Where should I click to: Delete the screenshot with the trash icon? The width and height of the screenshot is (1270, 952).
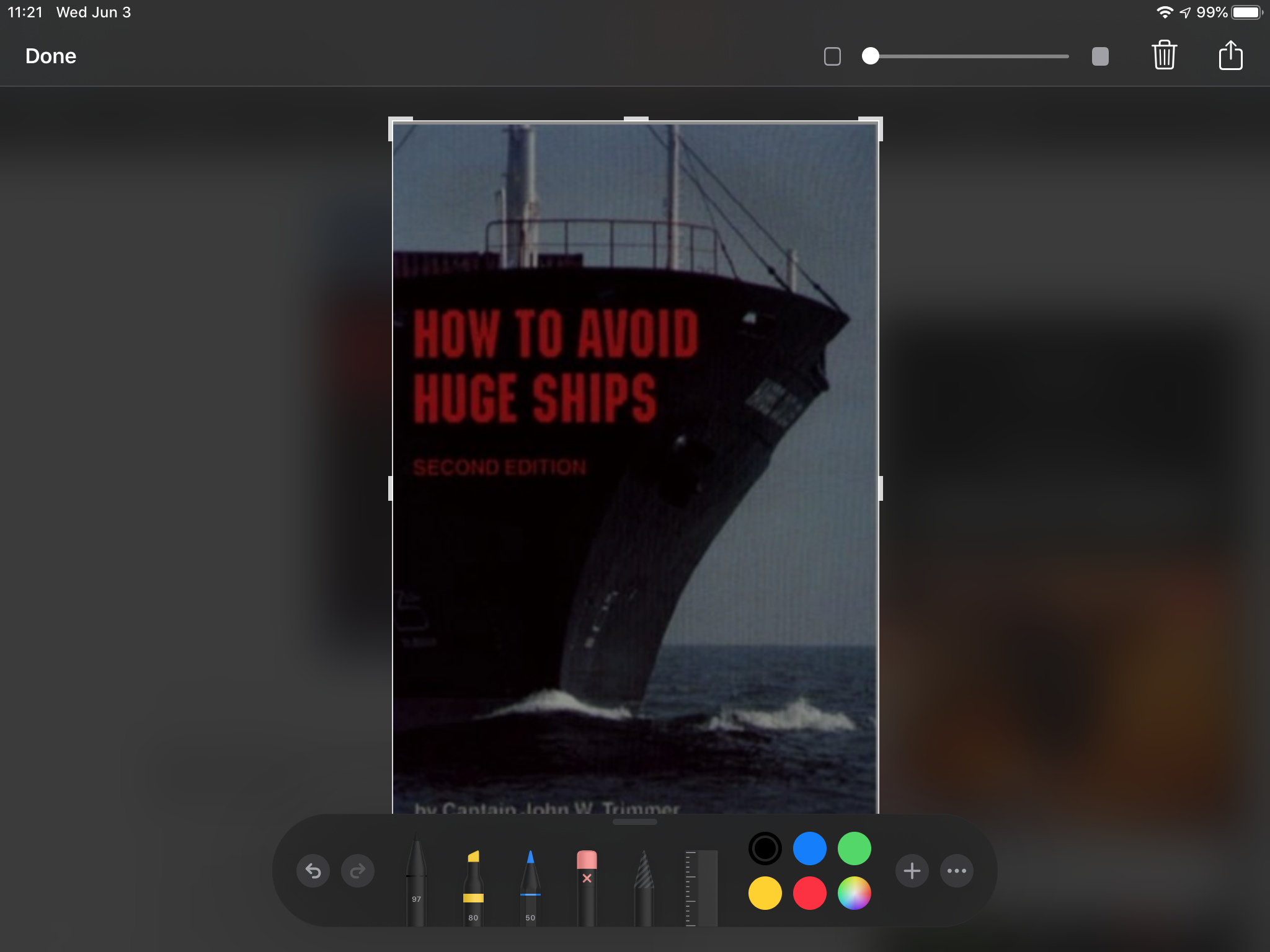(1165, 55)
